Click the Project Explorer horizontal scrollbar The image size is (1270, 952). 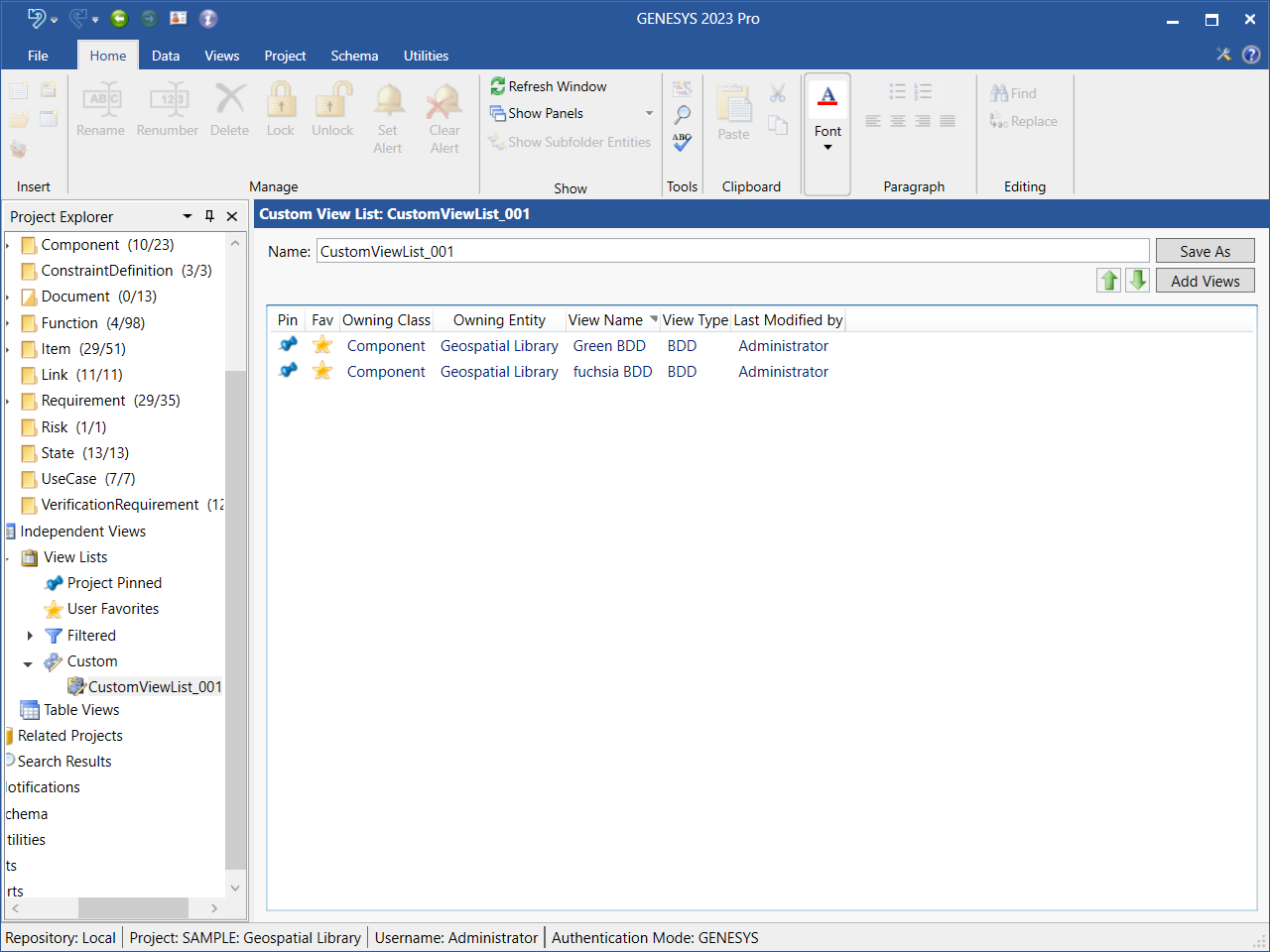point(133,907)
